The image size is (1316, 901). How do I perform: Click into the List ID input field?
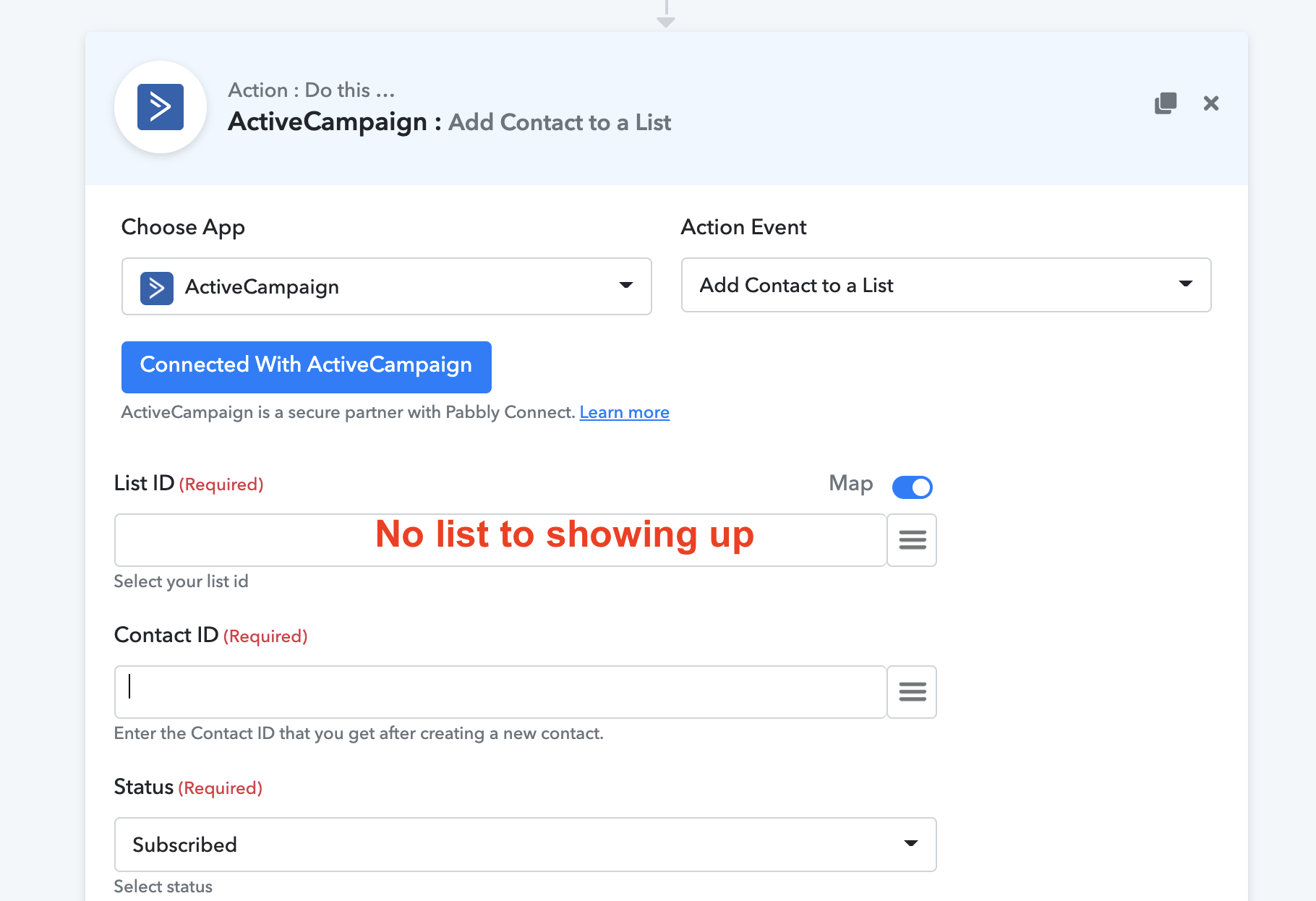coord(500,540)
